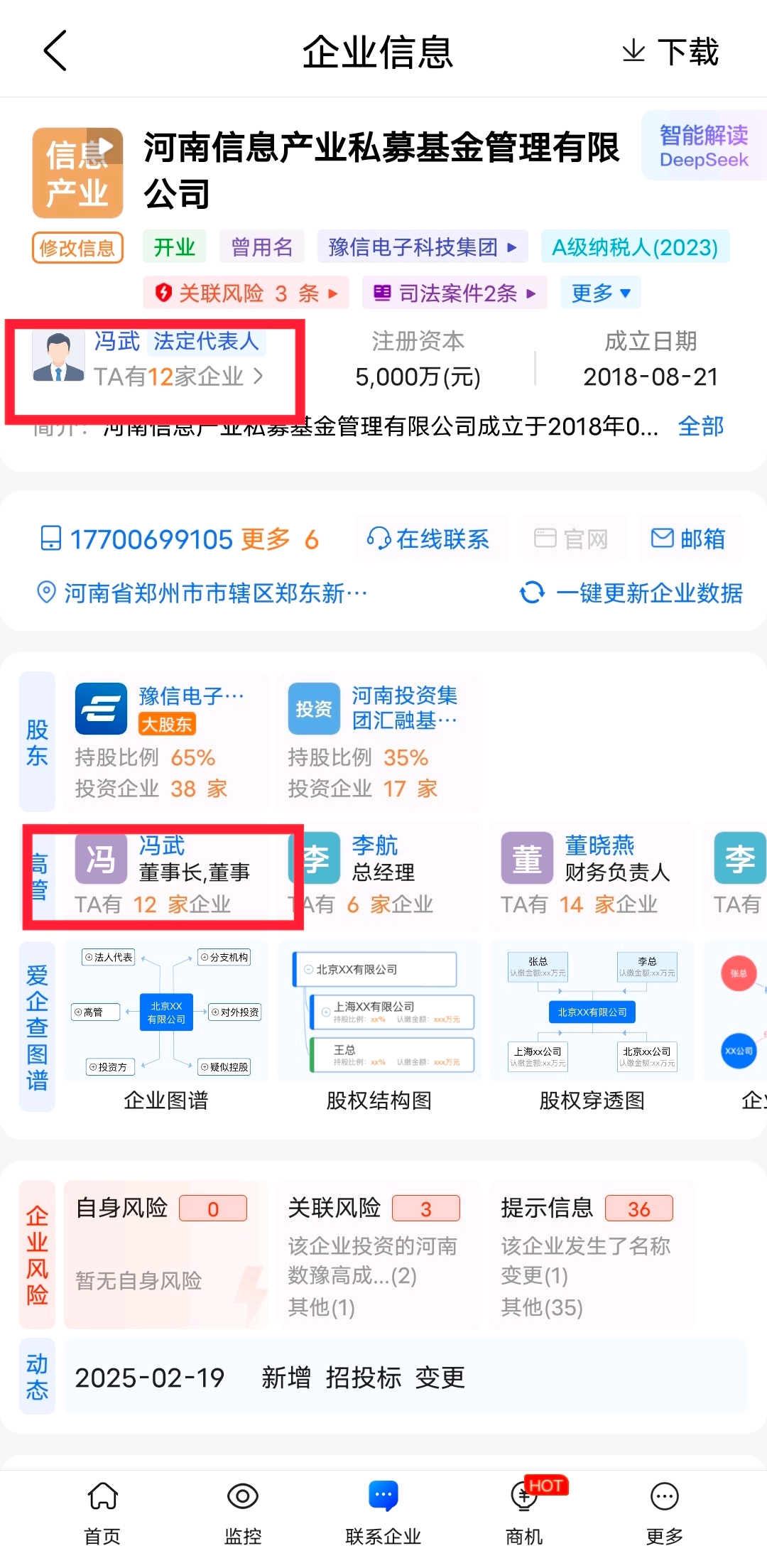Open DeepSeek 智能解读 button
This screenshot has height=1568, width=767.
(703, 146)
